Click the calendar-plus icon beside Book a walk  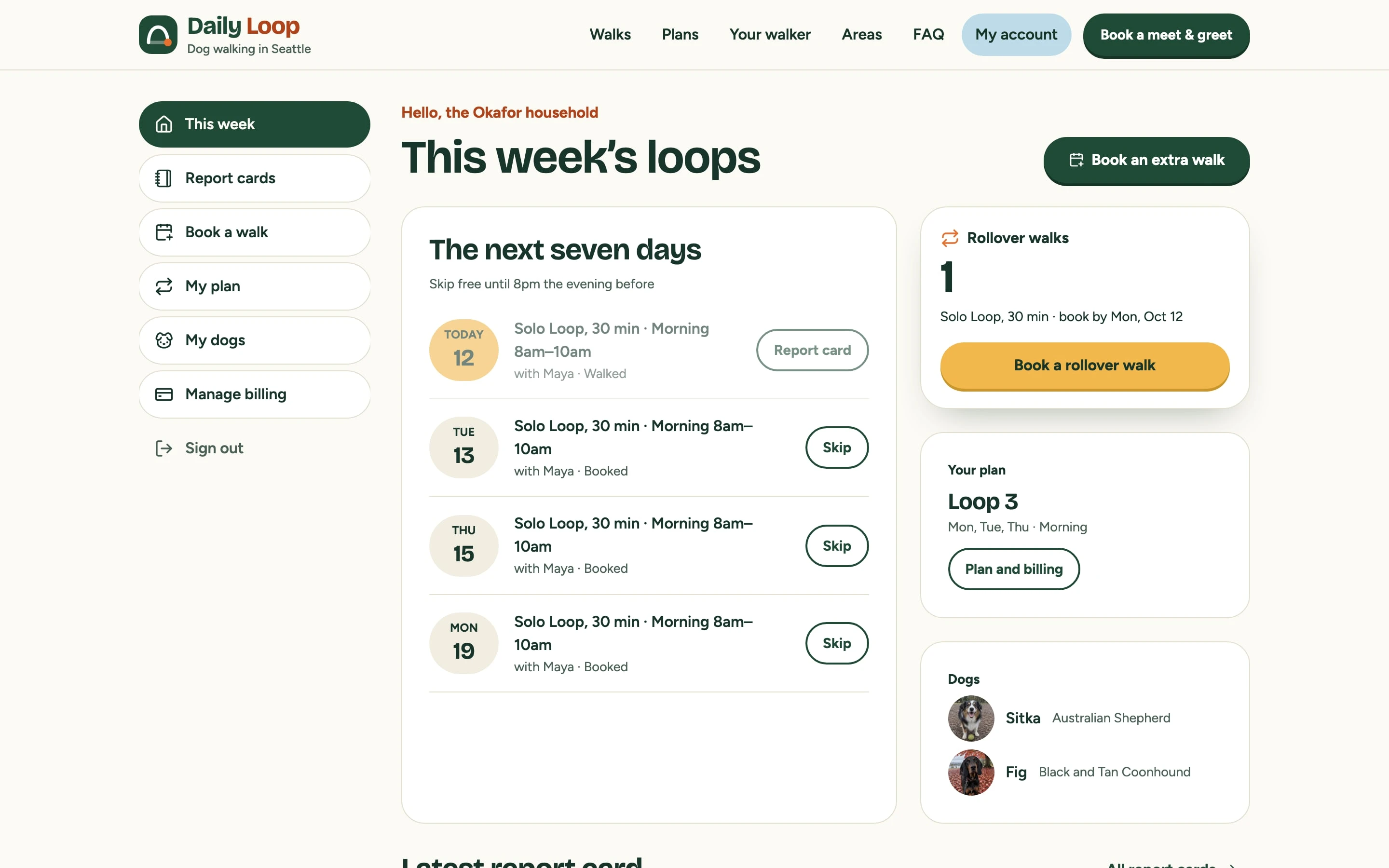[x=164, y=232]
